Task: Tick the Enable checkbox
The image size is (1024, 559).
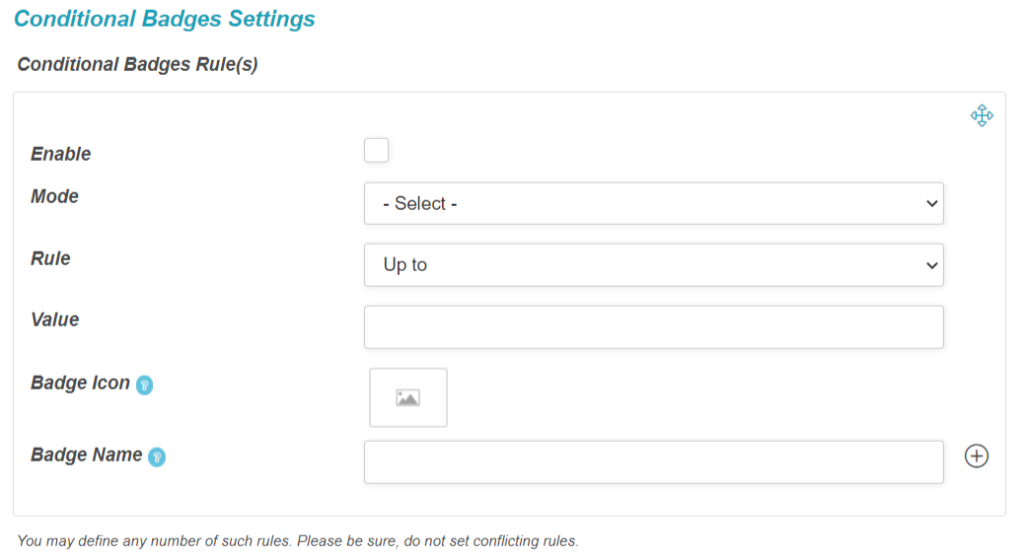Action: click(376, 150)
